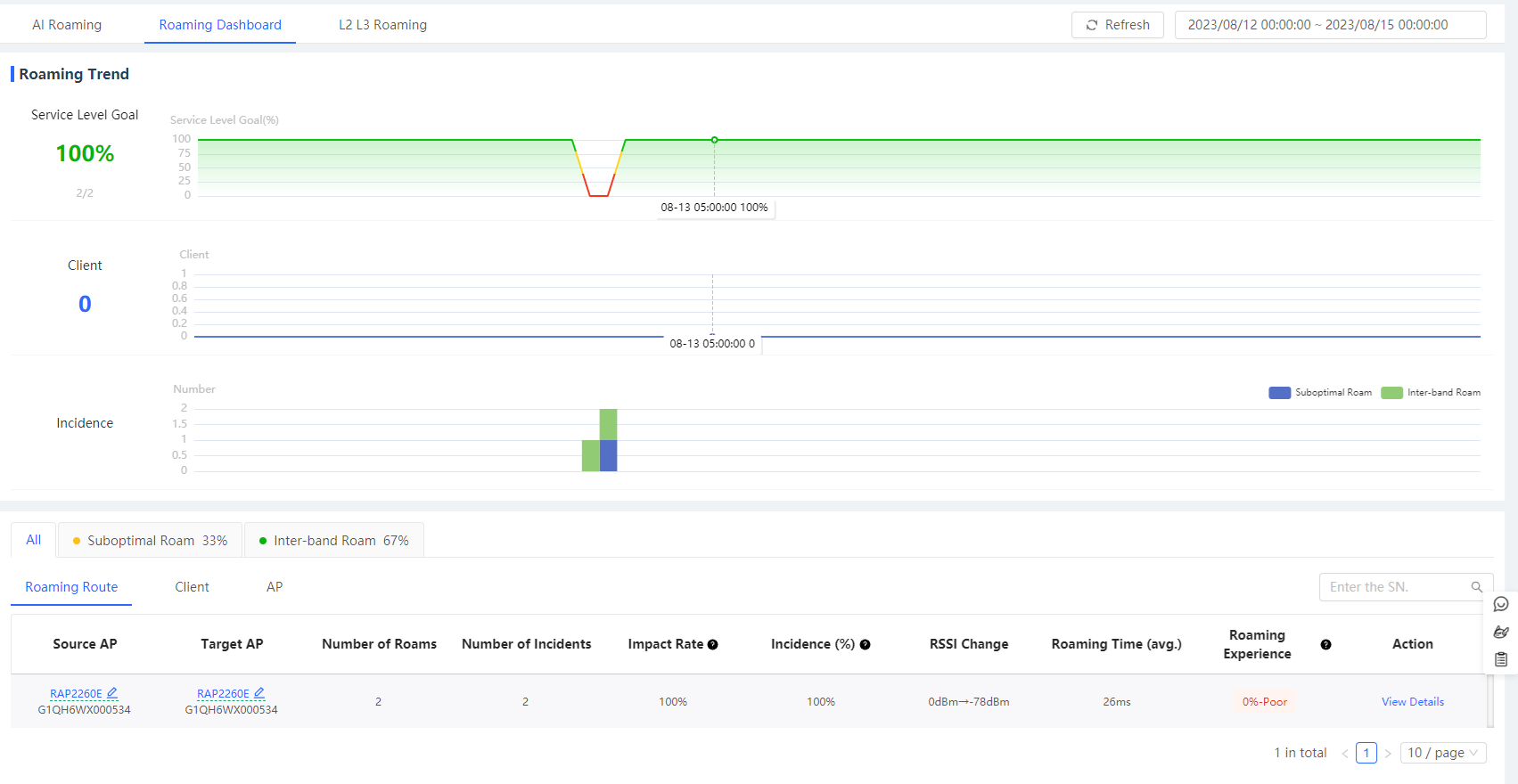Click the Roaming Experience help icon
This screenshot has width=1518, height=784.
pos(1325,645)
